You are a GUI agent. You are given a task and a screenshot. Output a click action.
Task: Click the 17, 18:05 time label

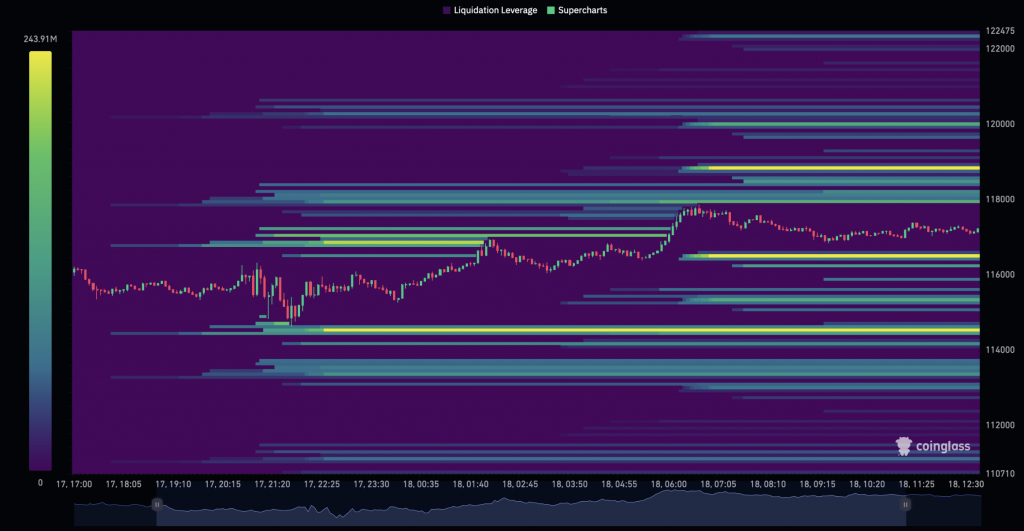[x=123, y=484]
